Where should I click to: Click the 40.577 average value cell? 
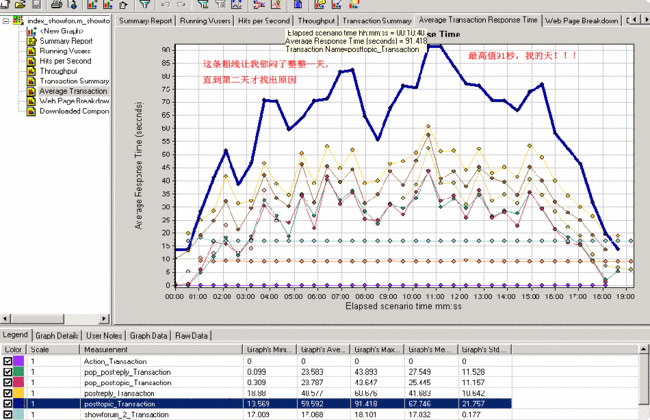click(x=323, y=393)
